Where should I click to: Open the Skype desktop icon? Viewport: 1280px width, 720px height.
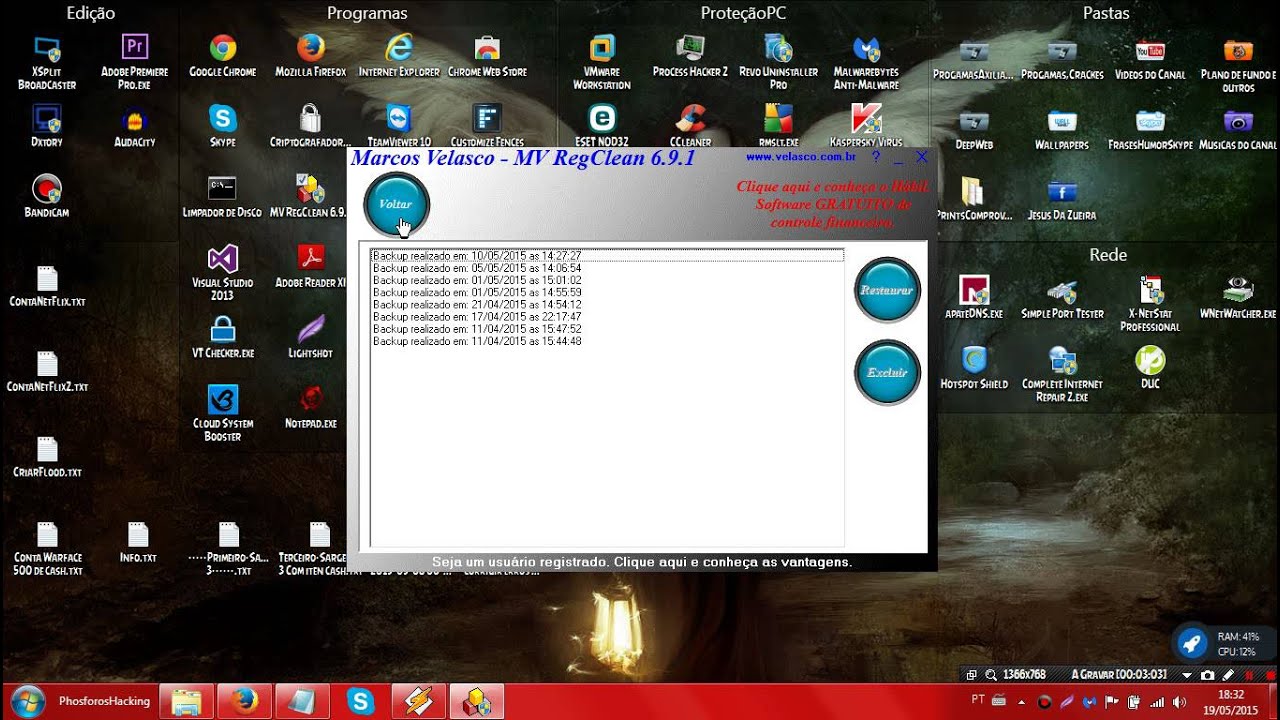point(223,126)
